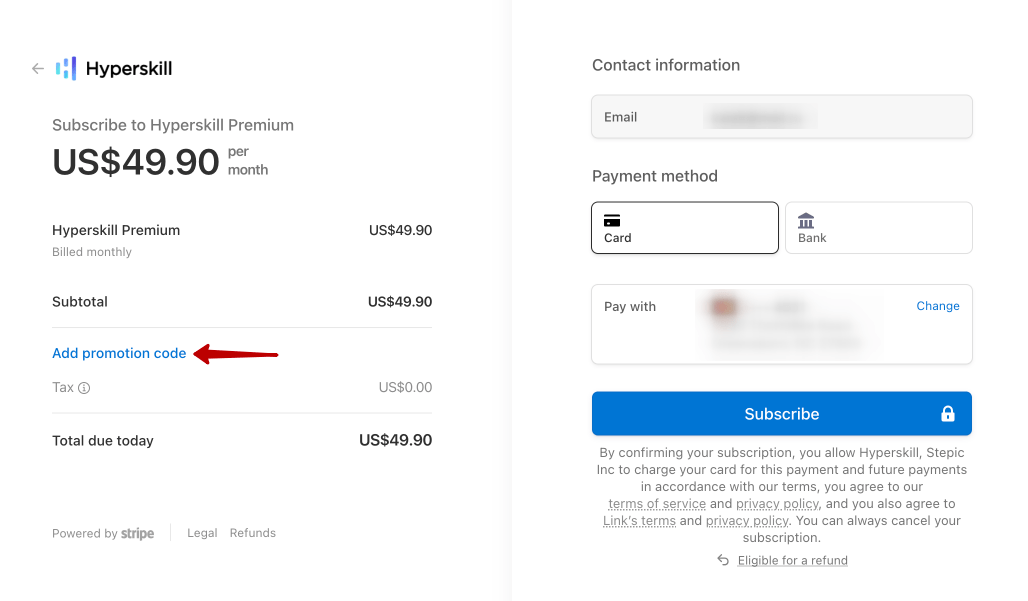1028x601 pixels.
Task: Click the info icon next to Tax
Action: tap(83, 387)
